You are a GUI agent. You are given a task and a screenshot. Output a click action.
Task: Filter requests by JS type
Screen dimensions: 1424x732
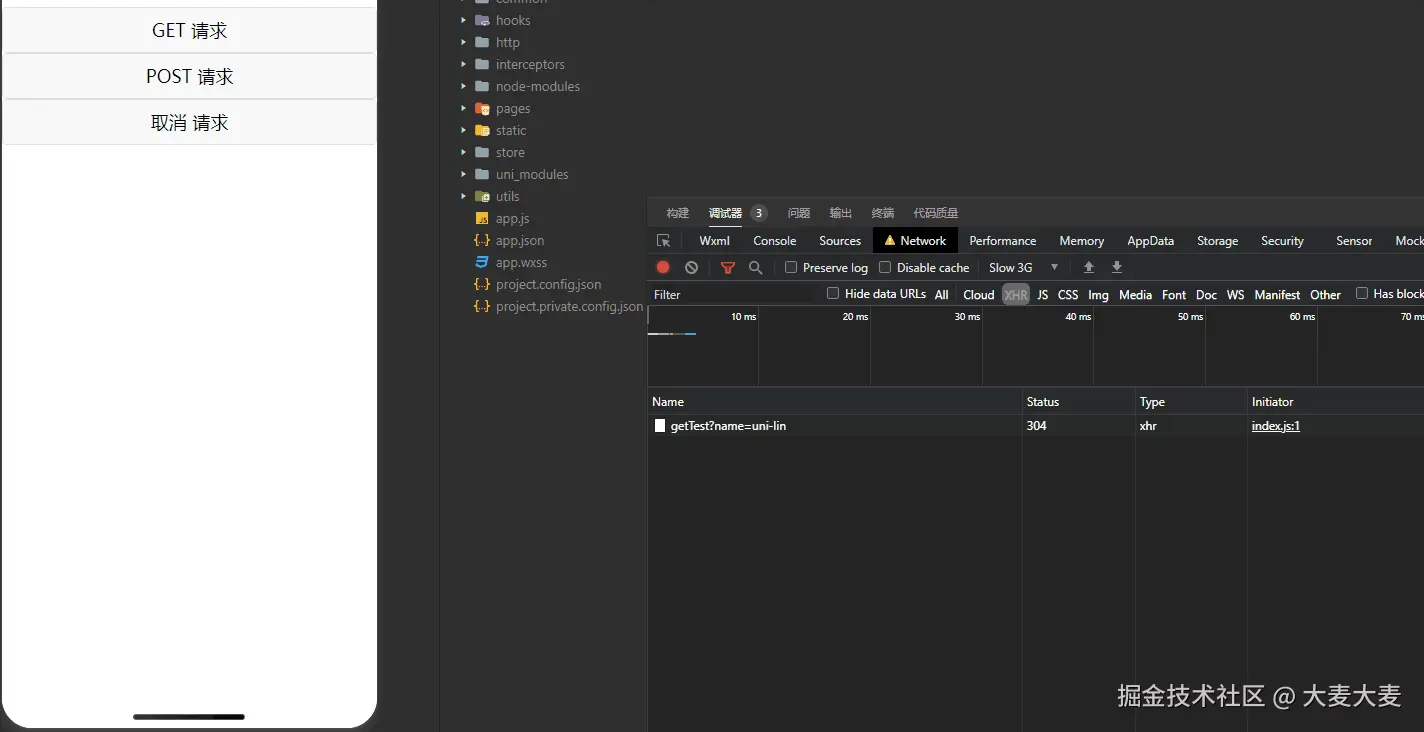[1043, 295]
